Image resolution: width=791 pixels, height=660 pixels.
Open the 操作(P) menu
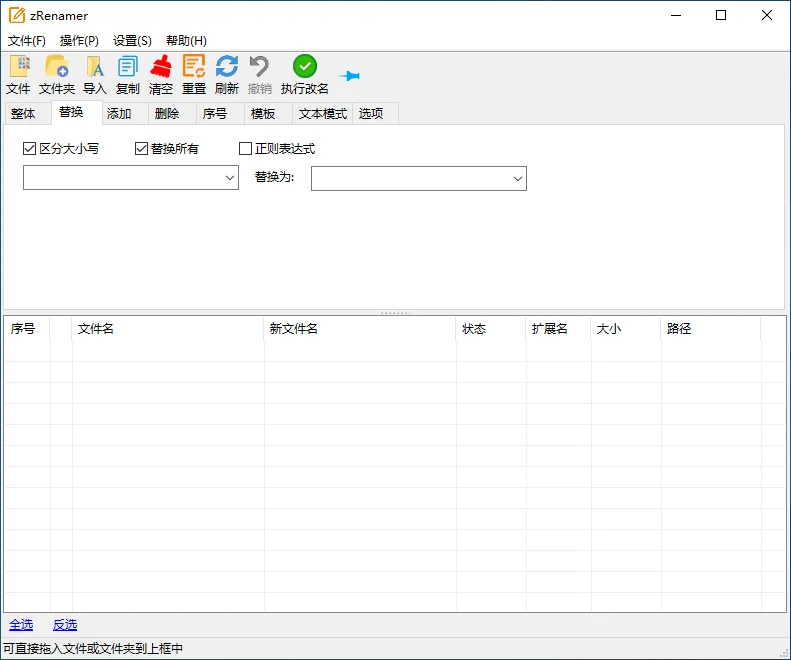click(x=79, y=41)
